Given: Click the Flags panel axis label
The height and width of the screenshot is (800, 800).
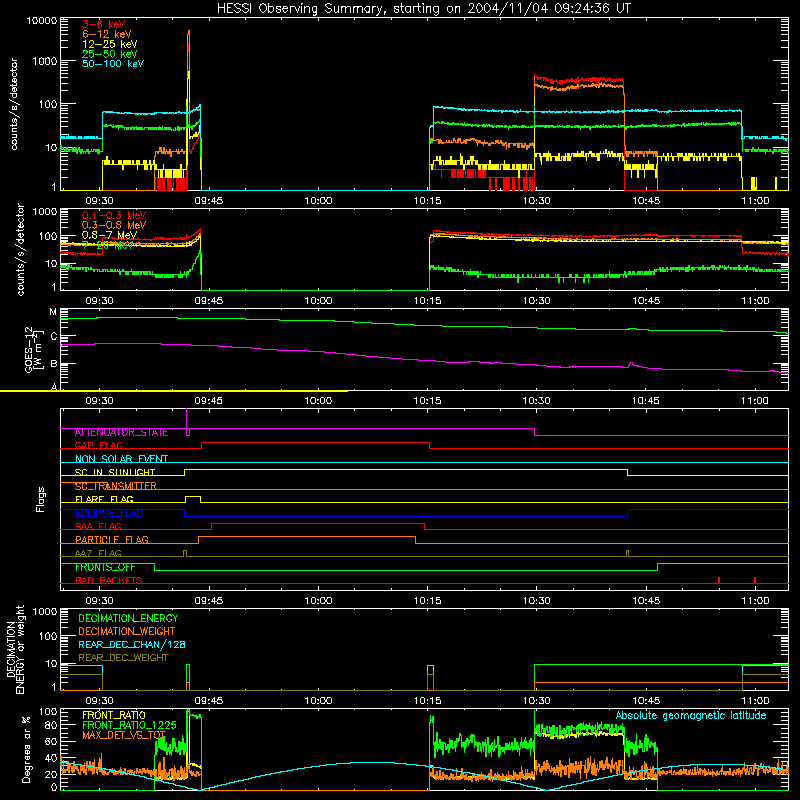Looking at the screenshot, I should click(x=40, y=499).
